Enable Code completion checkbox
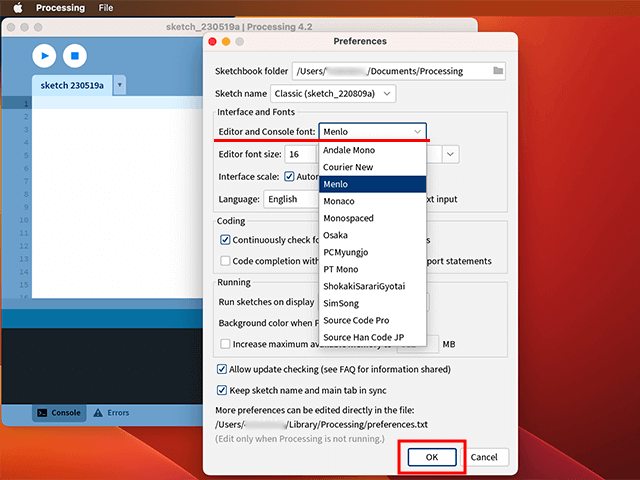The width and height of the screenshot is (640, 480). click(225, 261)
